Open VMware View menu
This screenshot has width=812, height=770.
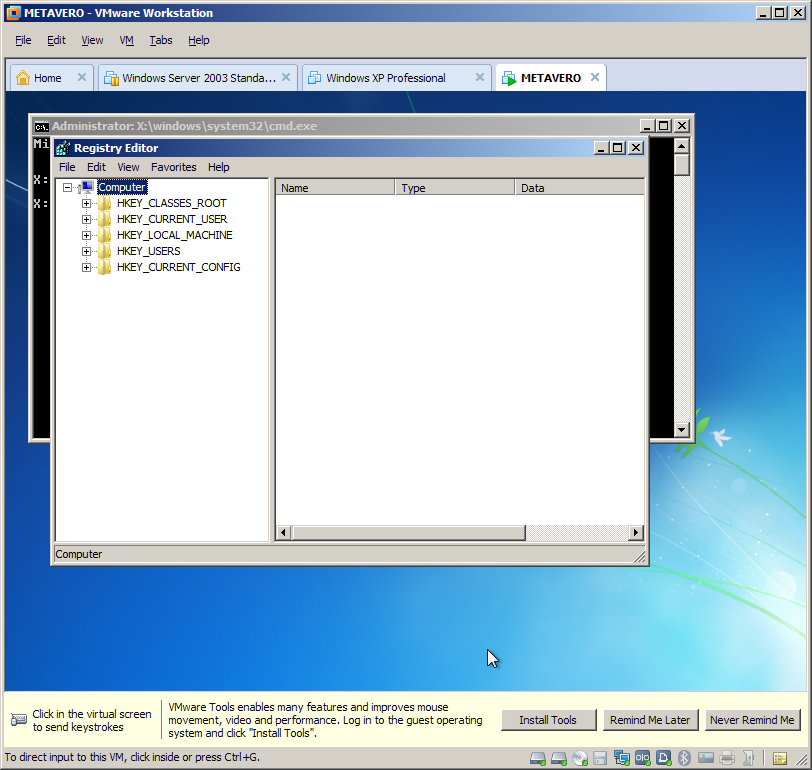tap(92, 40)
